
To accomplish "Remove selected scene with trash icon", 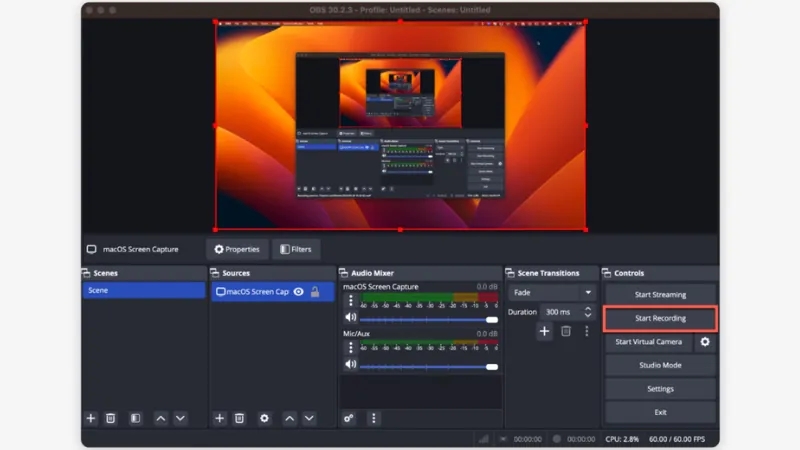I will [111, 418].
